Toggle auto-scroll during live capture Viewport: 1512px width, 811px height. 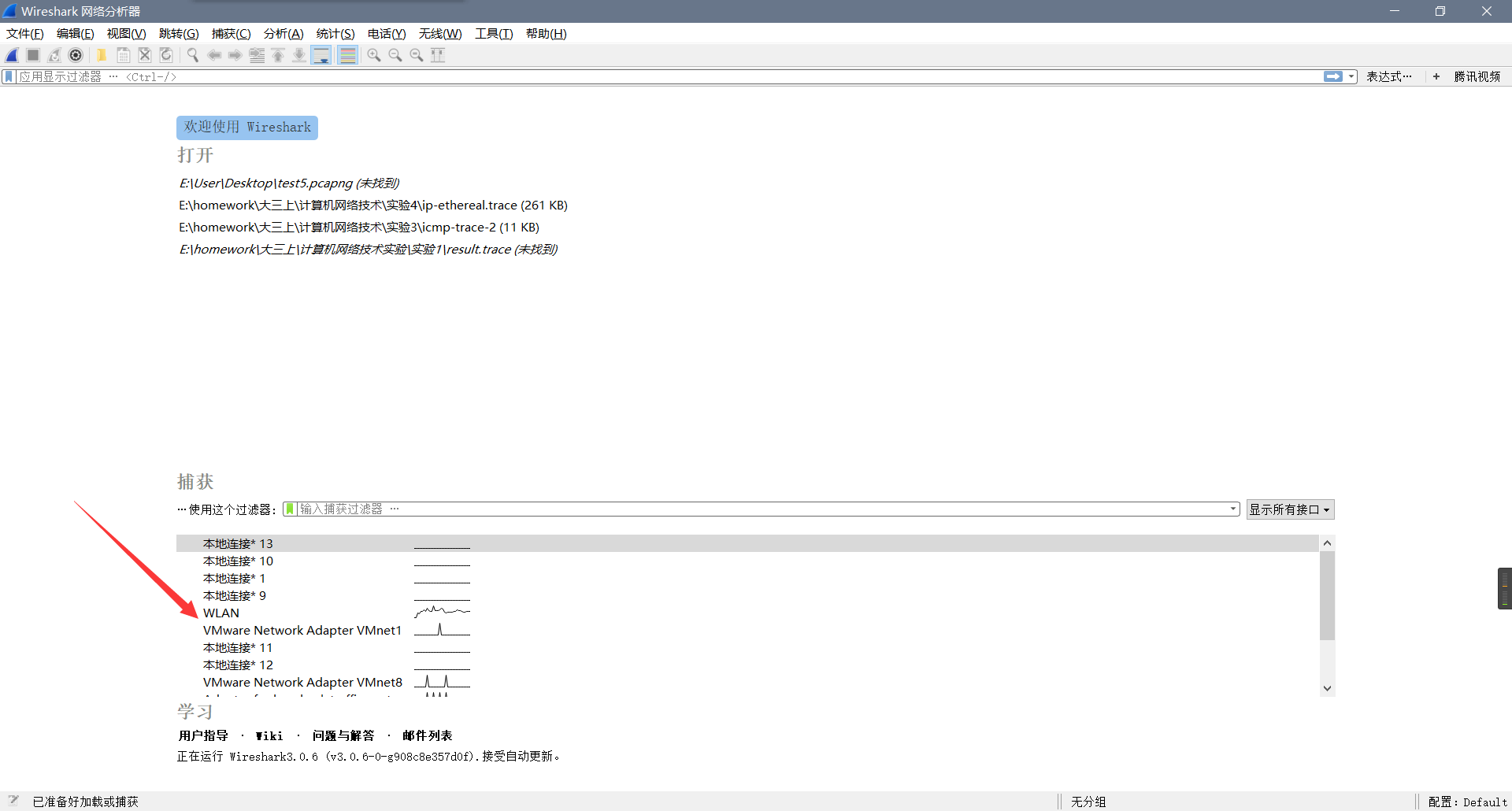pyautogui.click(x=321, y=55)
